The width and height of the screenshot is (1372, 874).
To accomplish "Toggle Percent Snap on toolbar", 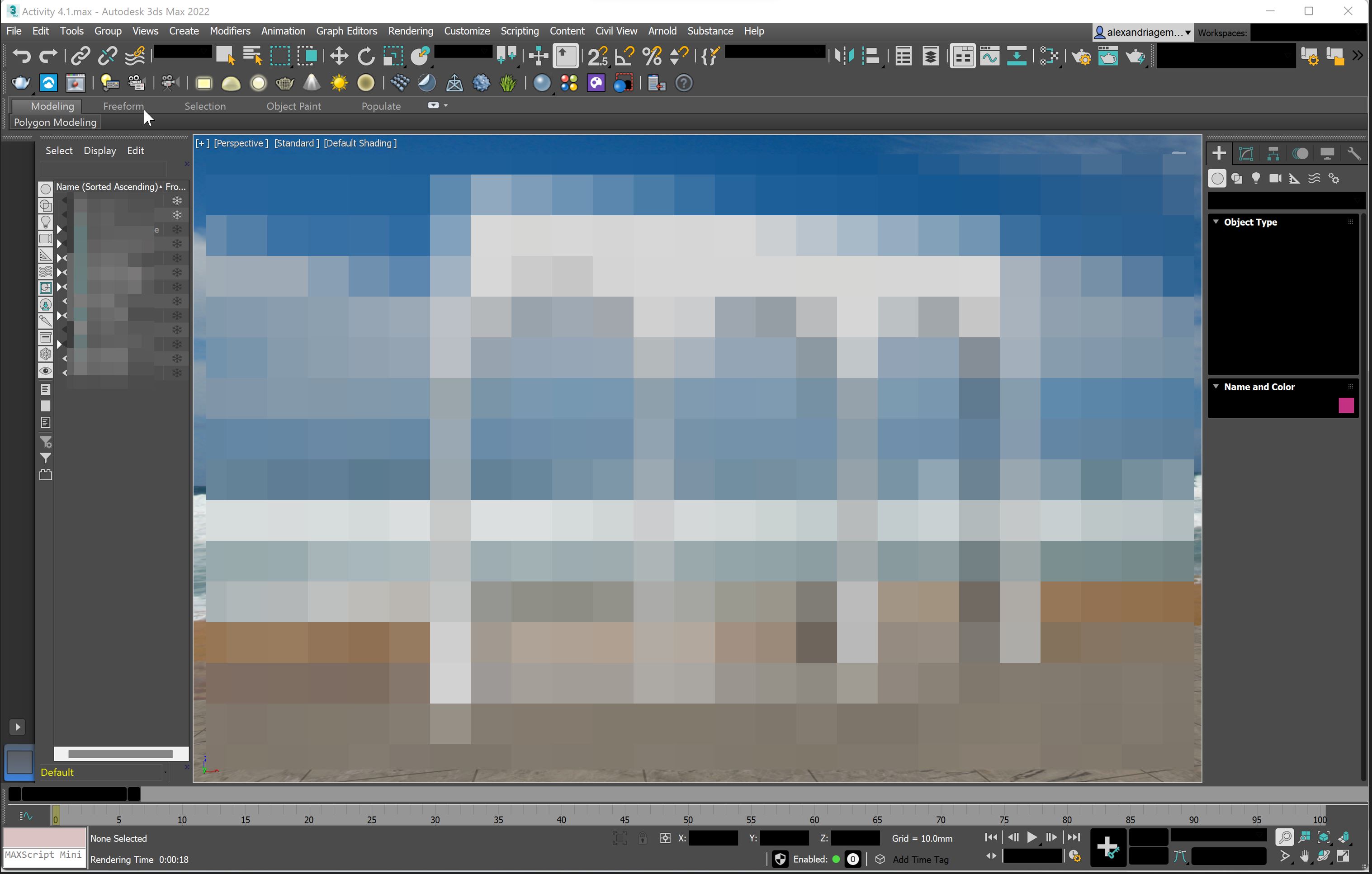I will (x=652, y=56).
